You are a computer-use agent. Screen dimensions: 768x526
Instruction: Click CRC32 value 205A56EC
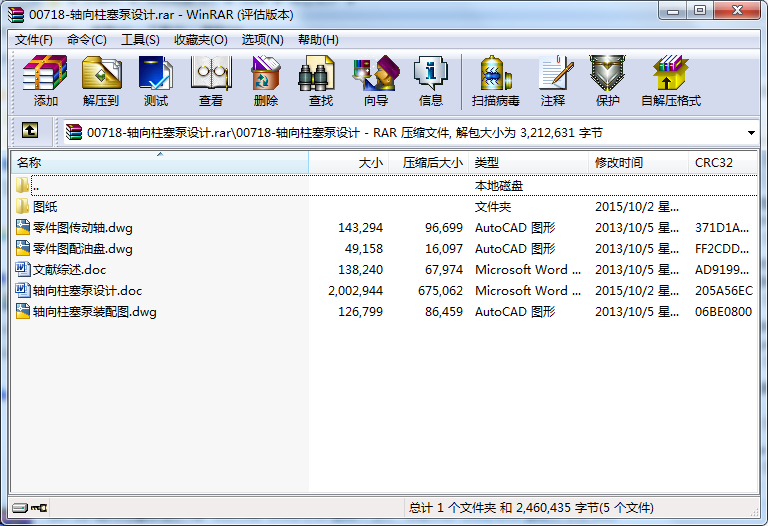click(724, 291)
